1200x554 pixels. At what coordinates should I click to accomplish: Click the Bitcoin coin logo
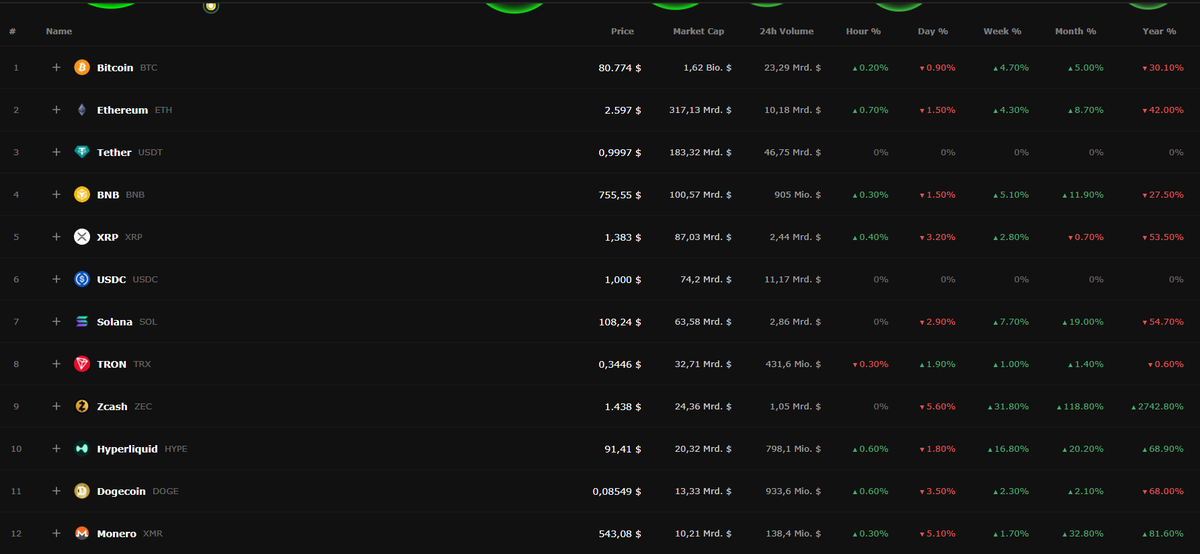tap(82, 68)
